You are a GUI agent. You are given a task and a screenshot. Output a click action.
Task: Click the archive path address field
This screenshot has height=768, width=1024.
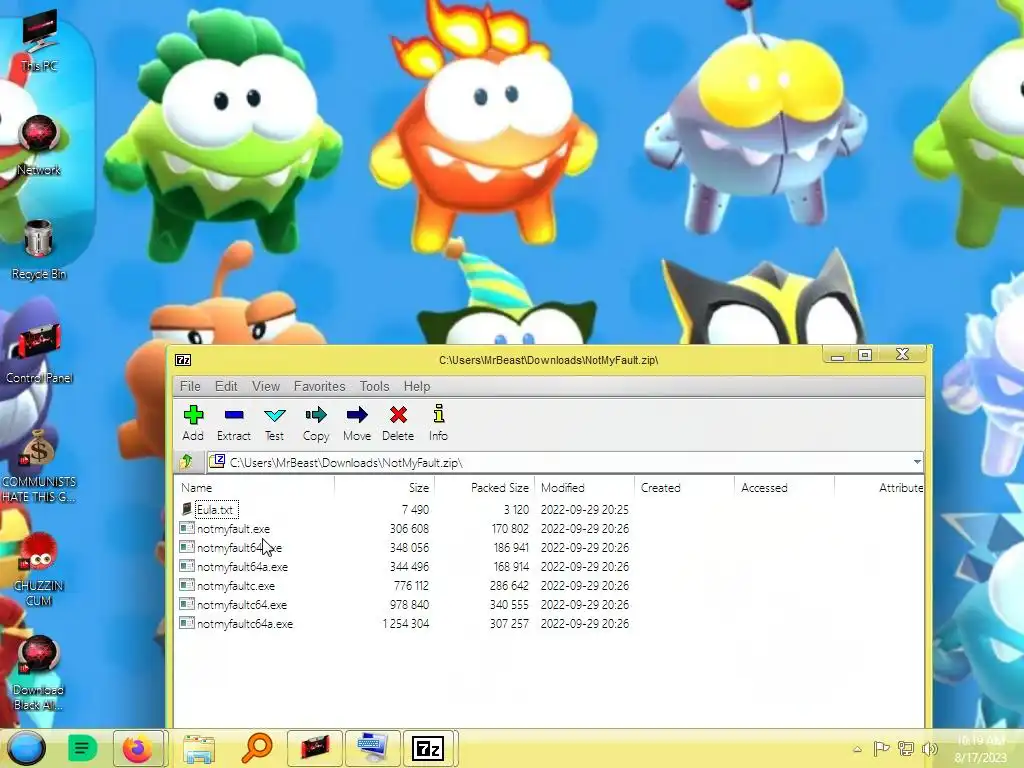click(564, 462)
